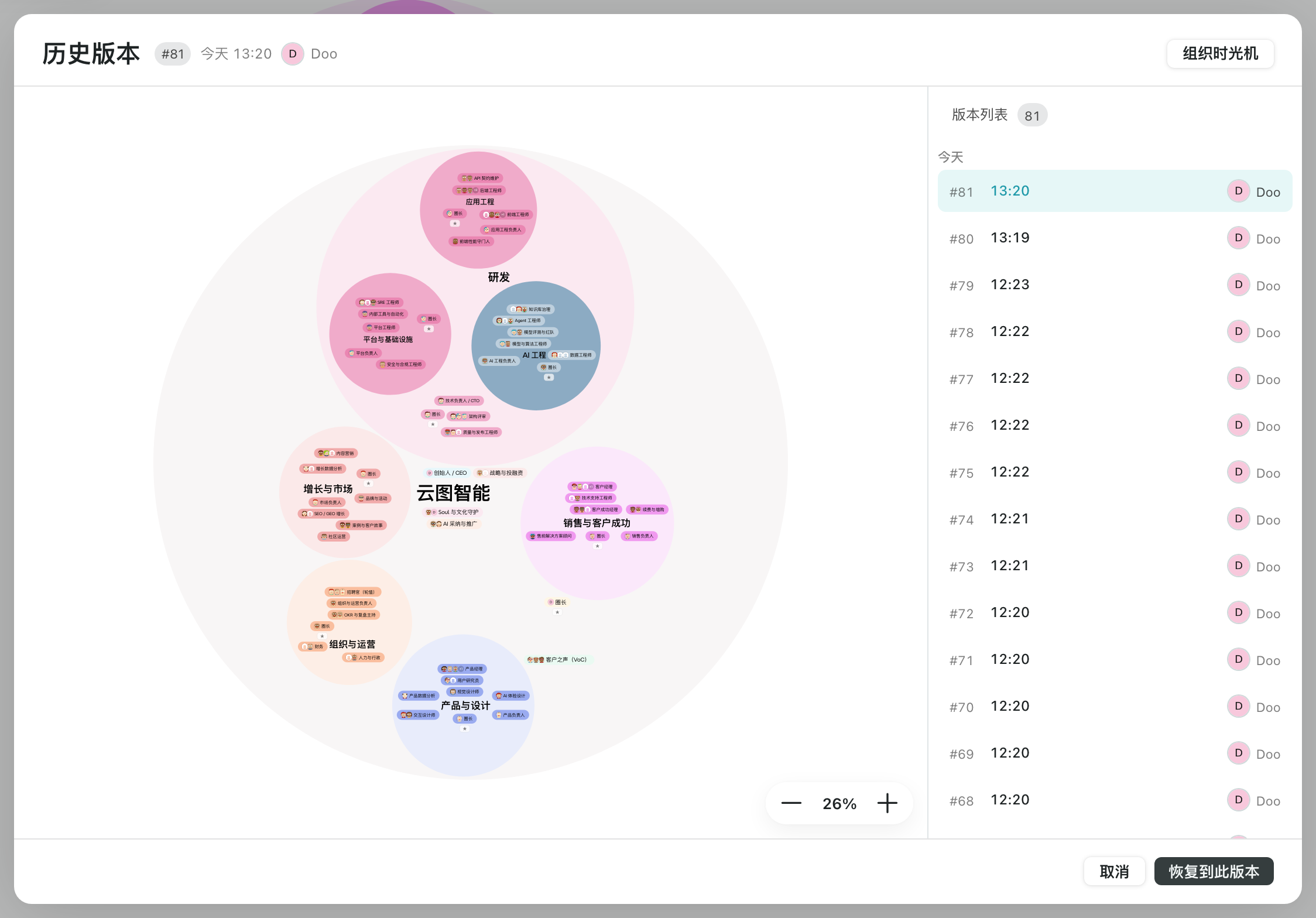Image resolution: width=1316 pixels, height=918 pixels.
Task: Select version #72 in the list
Action: coord(1115,612)
